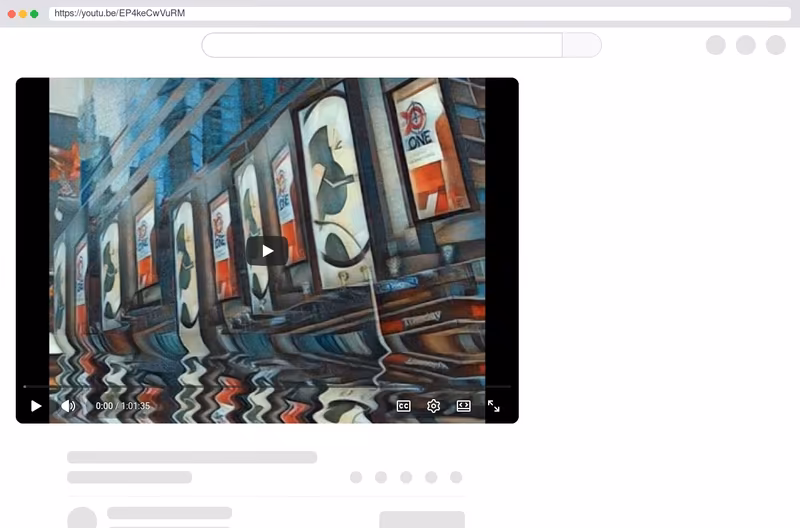The height and width of the screenshot is (528, 800).
Task: Mute the video with the volume speaker icon
Action: 68,406
